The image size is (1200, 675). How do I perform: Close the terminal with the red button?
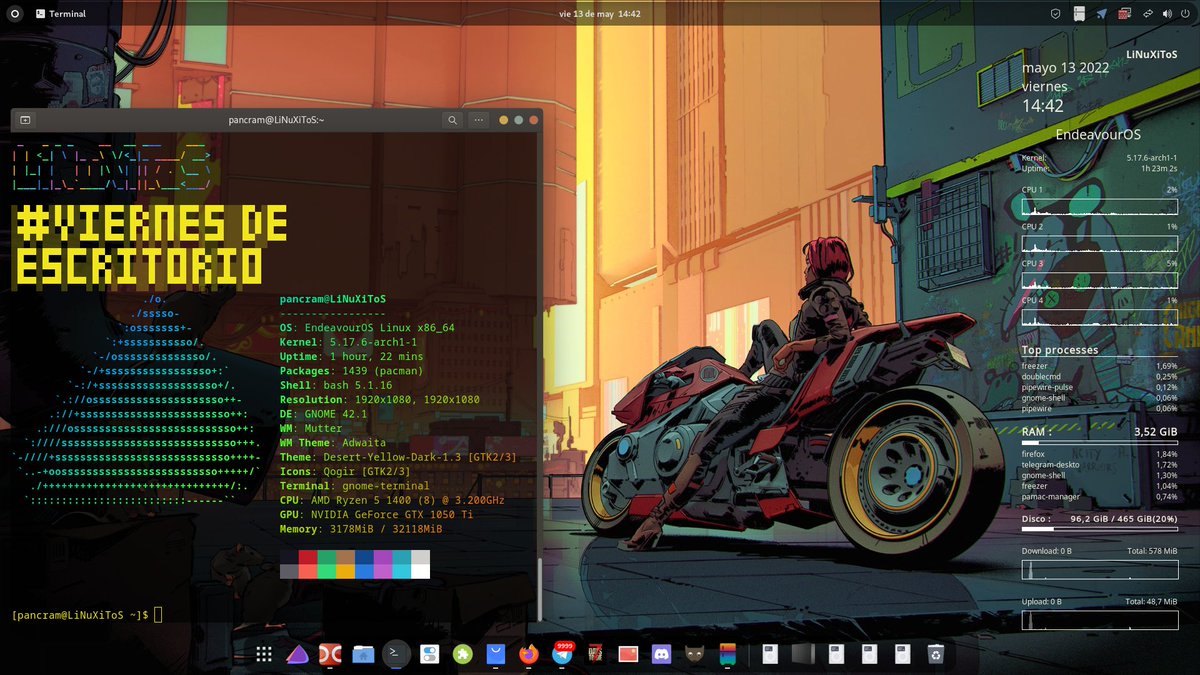coord(534,120)
